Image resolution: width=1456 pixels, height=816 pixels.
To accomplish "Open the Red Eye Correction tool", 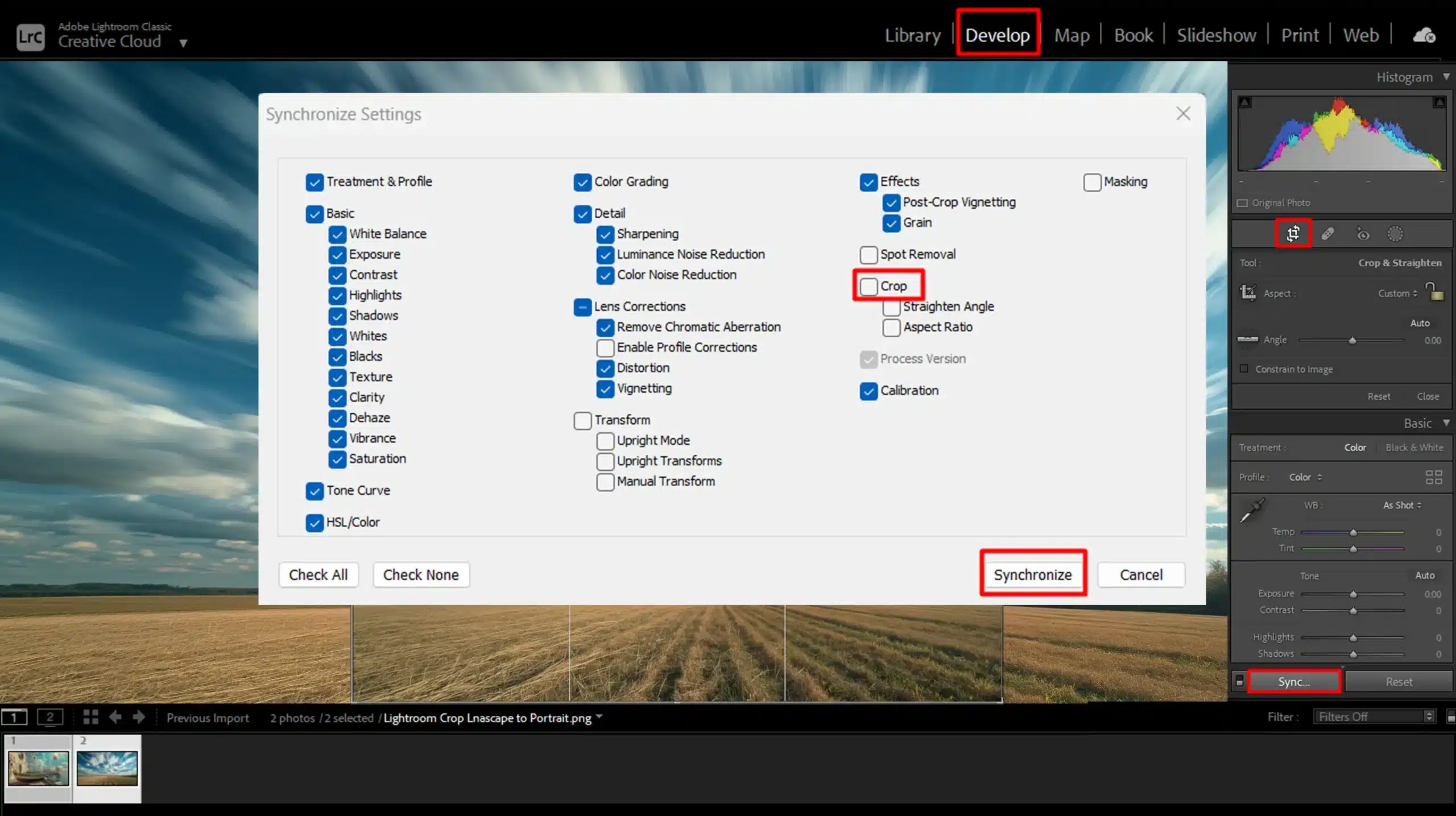I will tap(1361, 234).
